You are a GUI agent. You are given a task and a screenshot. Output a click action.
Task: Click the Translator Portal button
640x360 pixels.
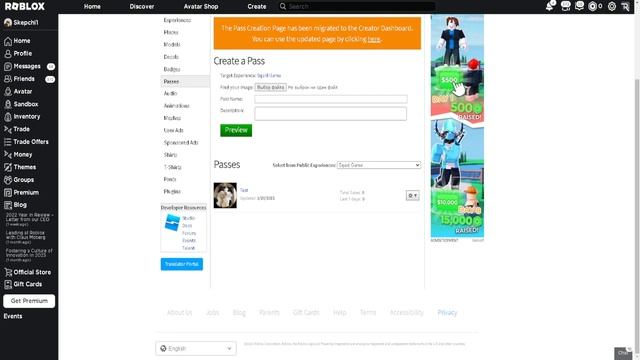[x=182, y=264]
